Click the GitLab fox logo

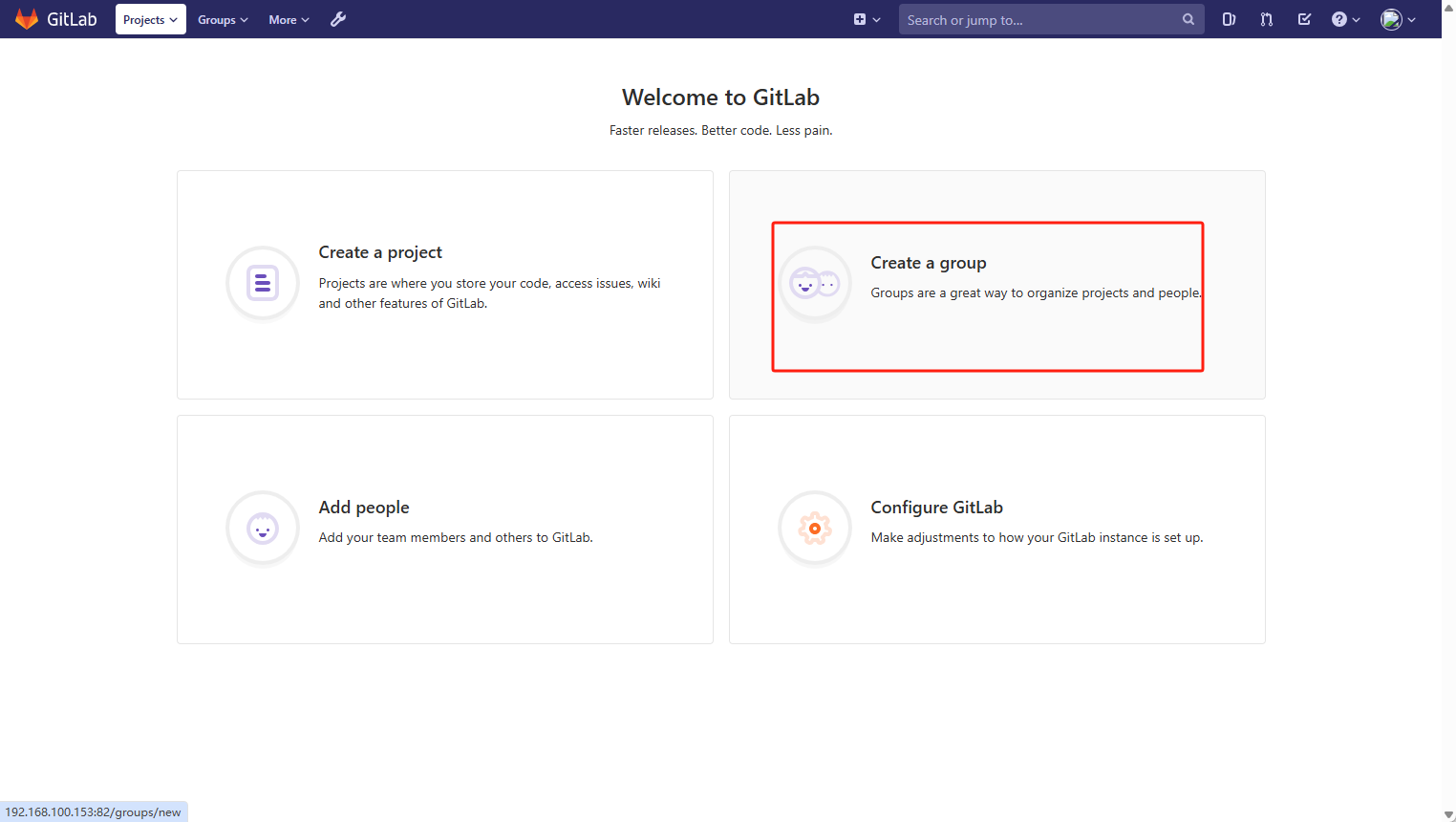click(x=27, y=19)
